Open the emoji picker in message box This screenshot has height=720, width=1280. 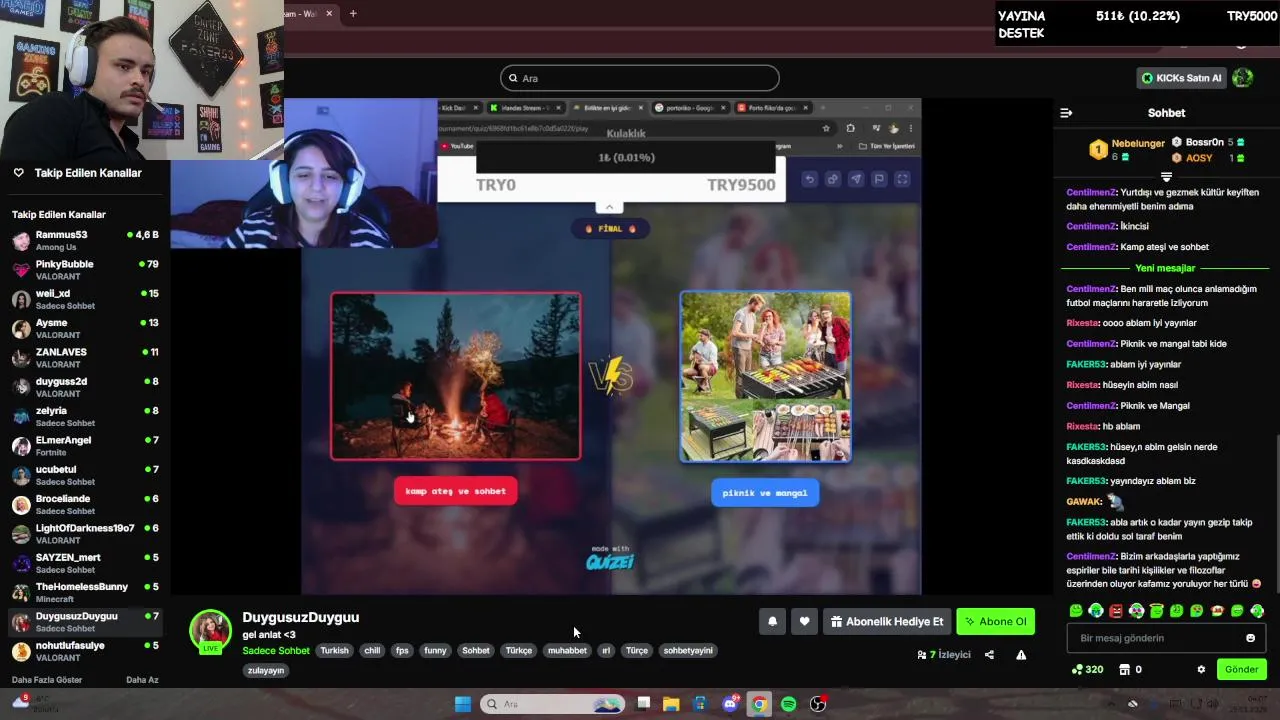point(1250,638)
